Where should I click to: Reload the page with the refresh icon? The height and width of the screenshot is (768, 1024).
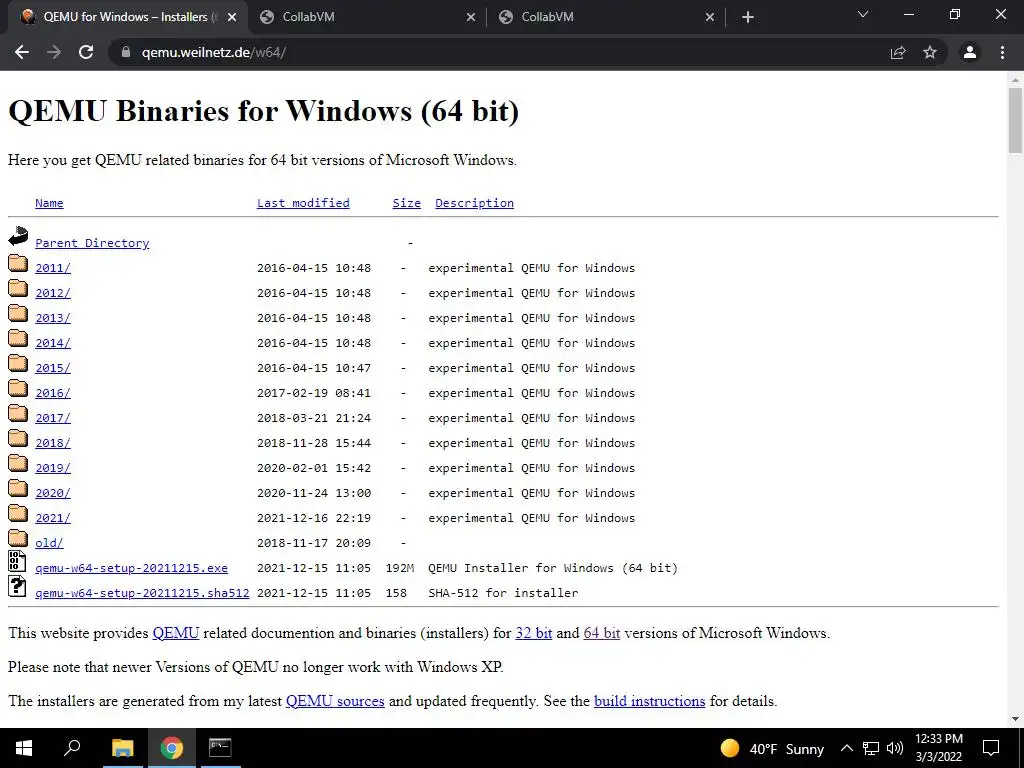click(x=86, y=52)
